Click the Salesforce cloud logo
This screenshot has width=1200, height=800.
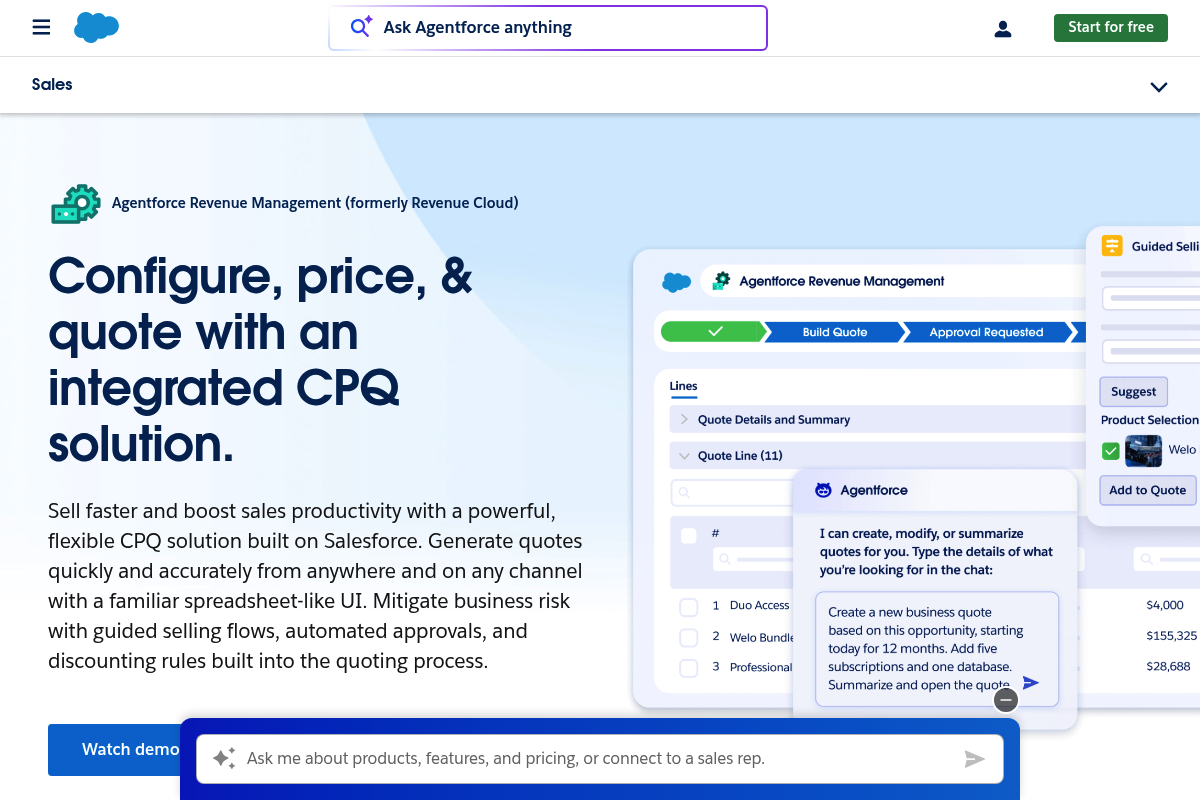(x=96, y=27)
